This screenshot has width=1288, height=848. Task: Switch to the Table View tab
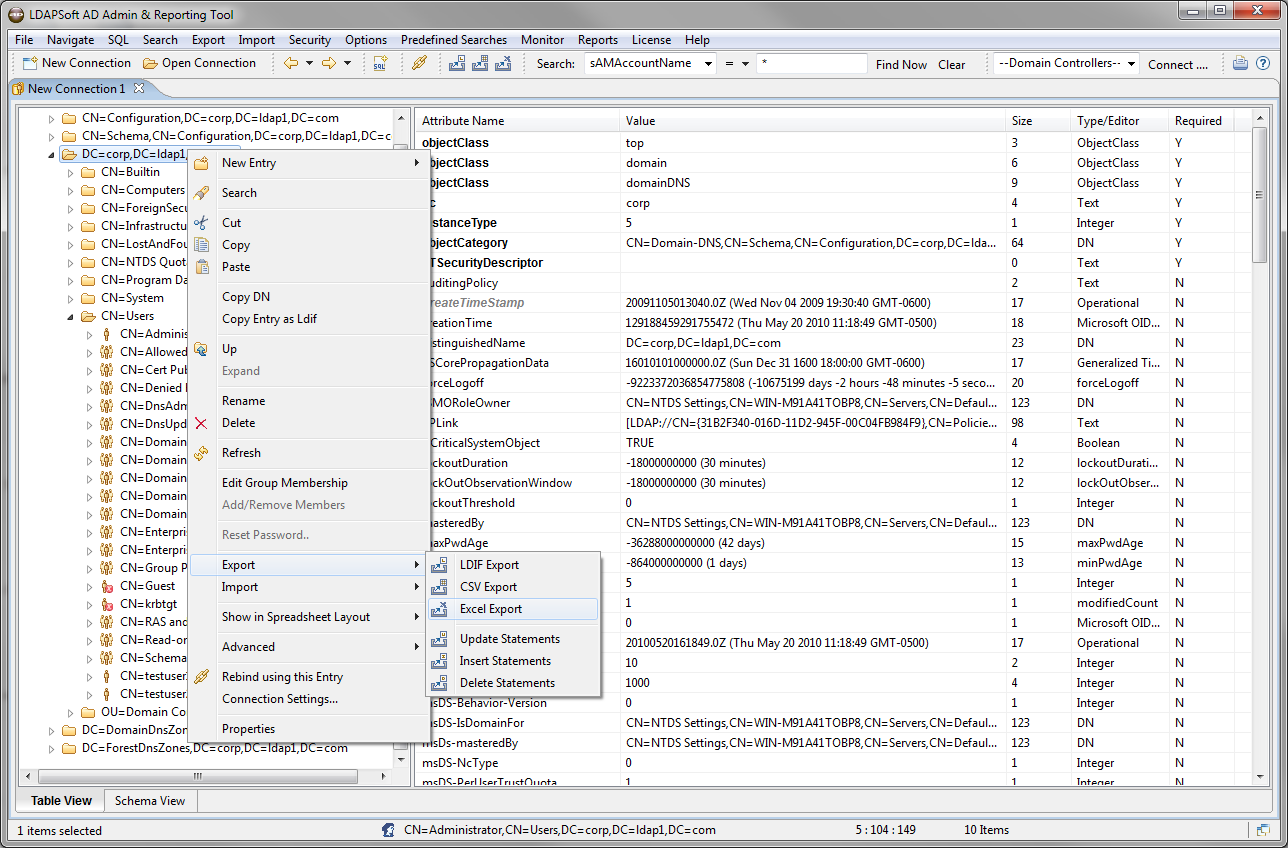tap(61, 801)
